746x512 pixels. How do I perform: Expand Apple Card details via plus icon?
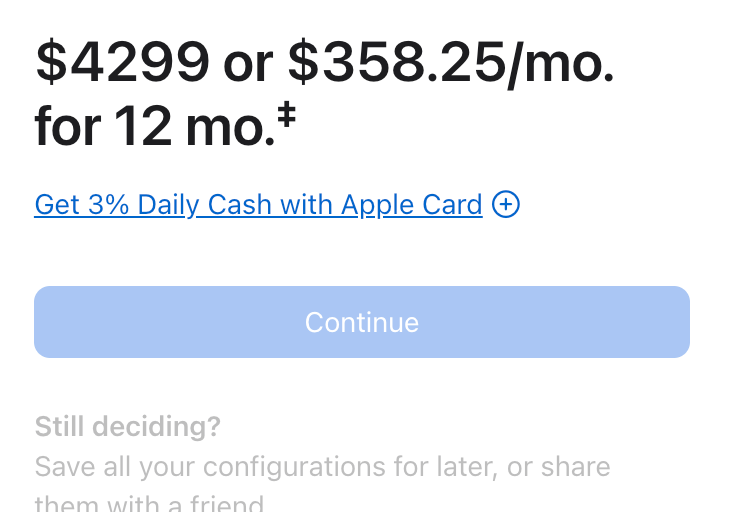506,205
